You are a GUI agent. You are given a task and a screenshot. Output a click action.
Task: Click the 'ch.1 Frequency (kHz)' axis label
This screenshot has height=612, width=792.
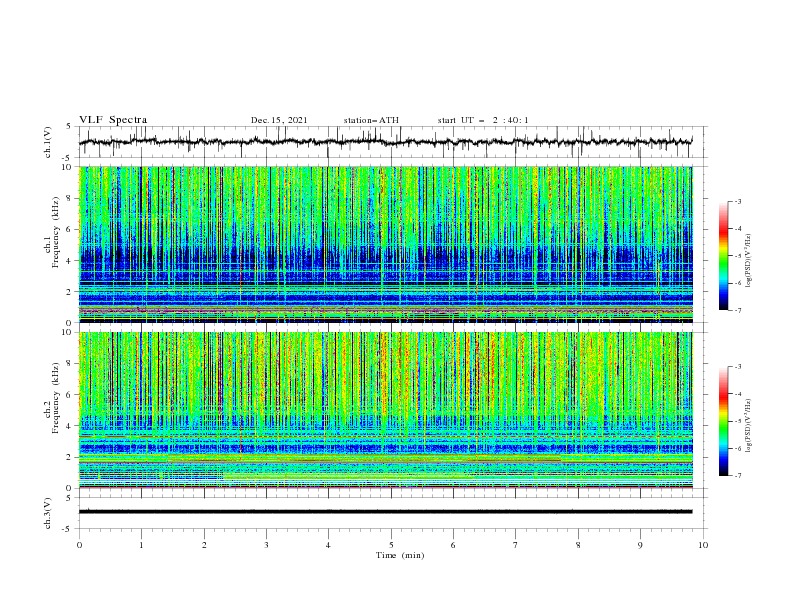(51, 230)
